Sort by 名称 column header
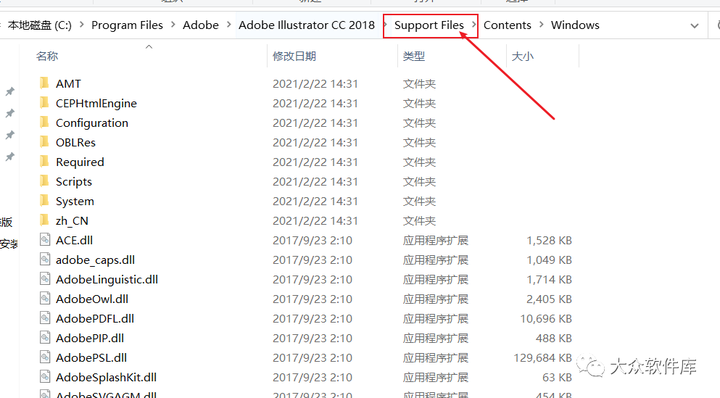This screenshot has width=720, height=398. point(47,56)
